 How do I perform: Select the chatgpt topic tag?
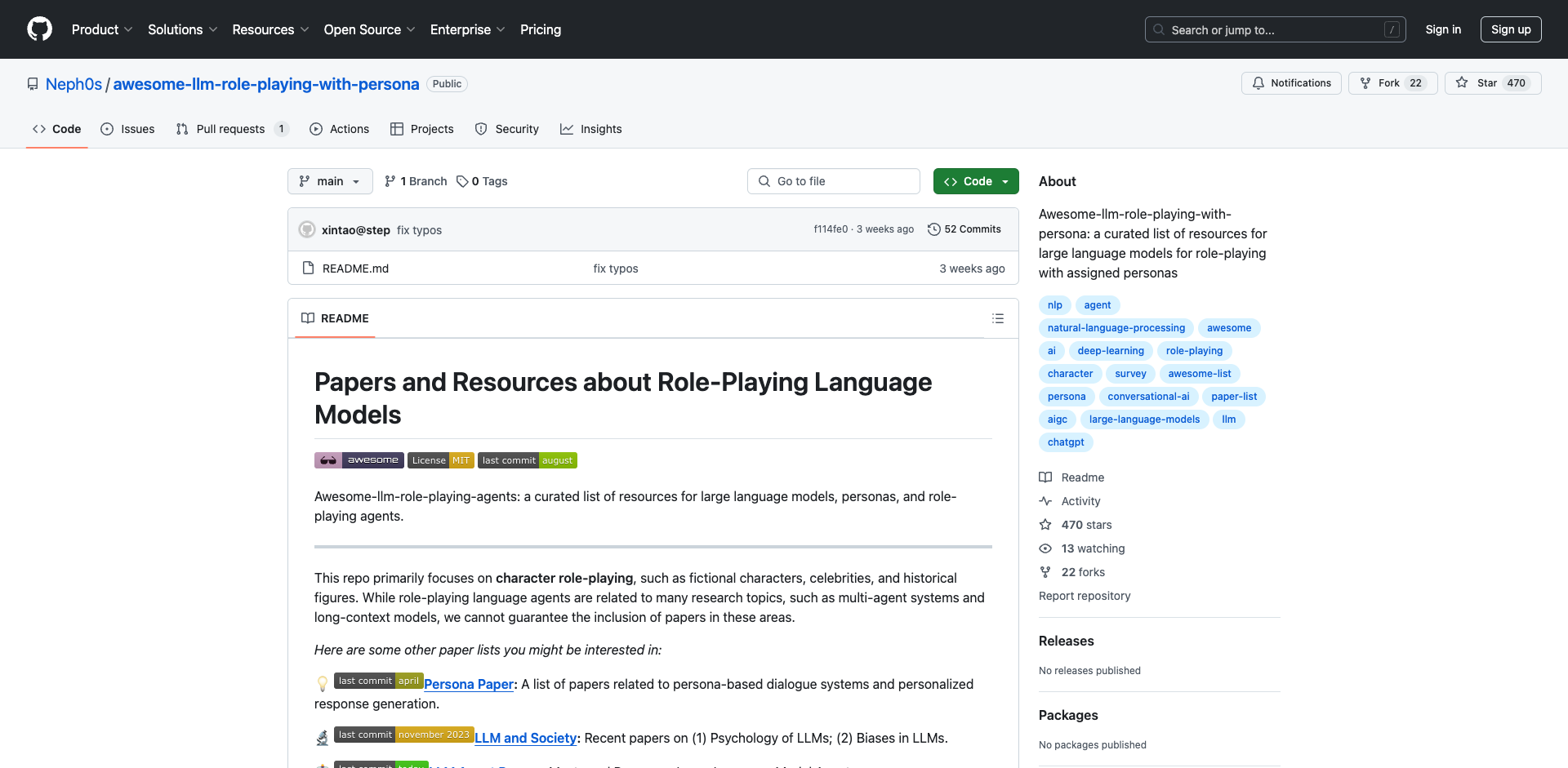click(1066, 442)
